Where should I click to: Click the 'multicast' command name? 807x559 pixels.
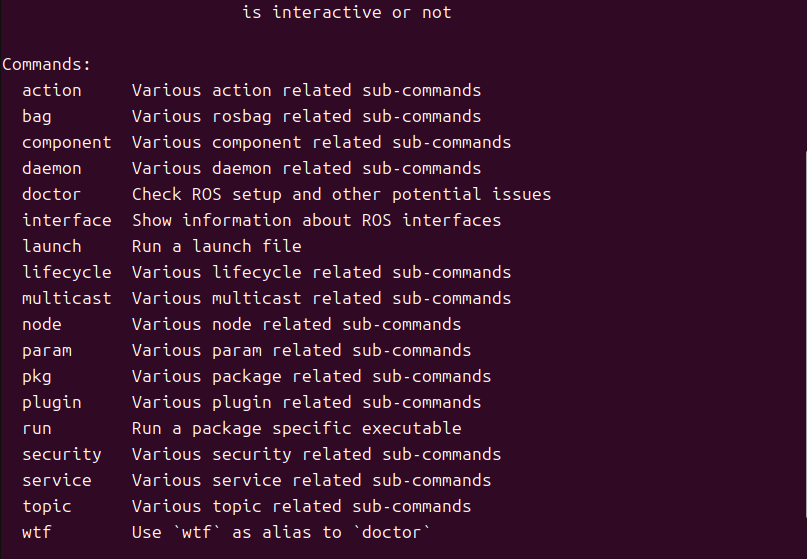pos(66,299)
